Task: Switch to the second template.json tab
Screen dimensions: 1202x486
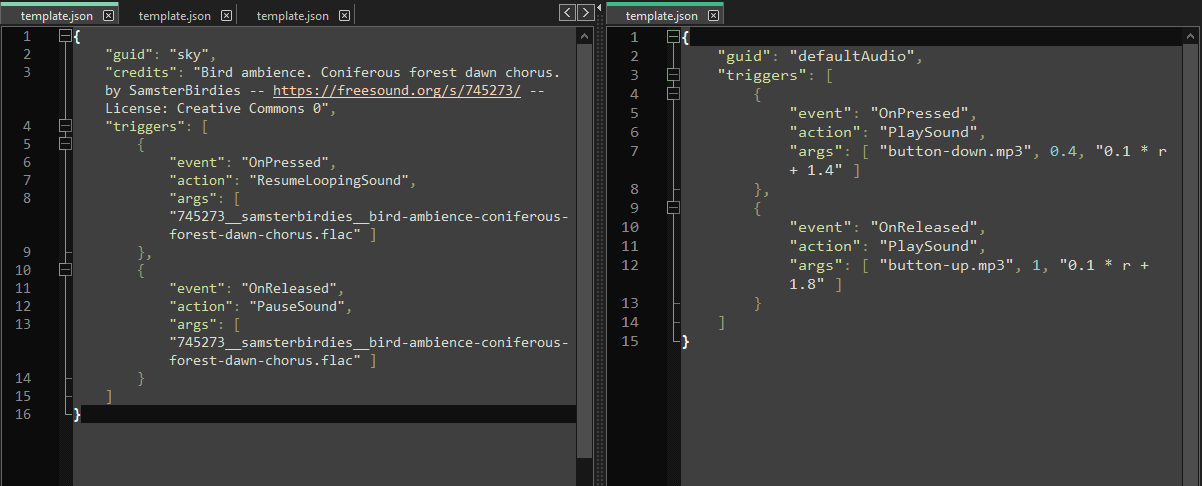Action: click(x=174, y=16)
